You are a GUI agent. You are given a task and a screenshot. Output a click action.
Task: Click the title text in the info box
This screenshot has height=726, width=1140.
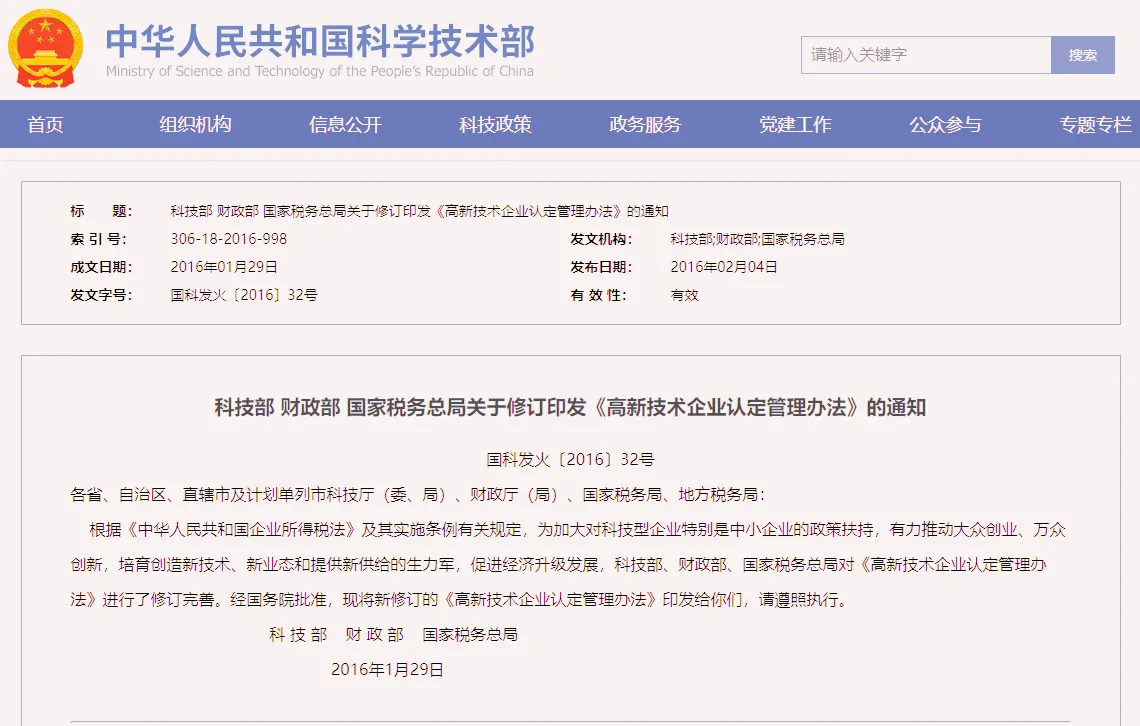pyautogui.click(x=420, y=211)
